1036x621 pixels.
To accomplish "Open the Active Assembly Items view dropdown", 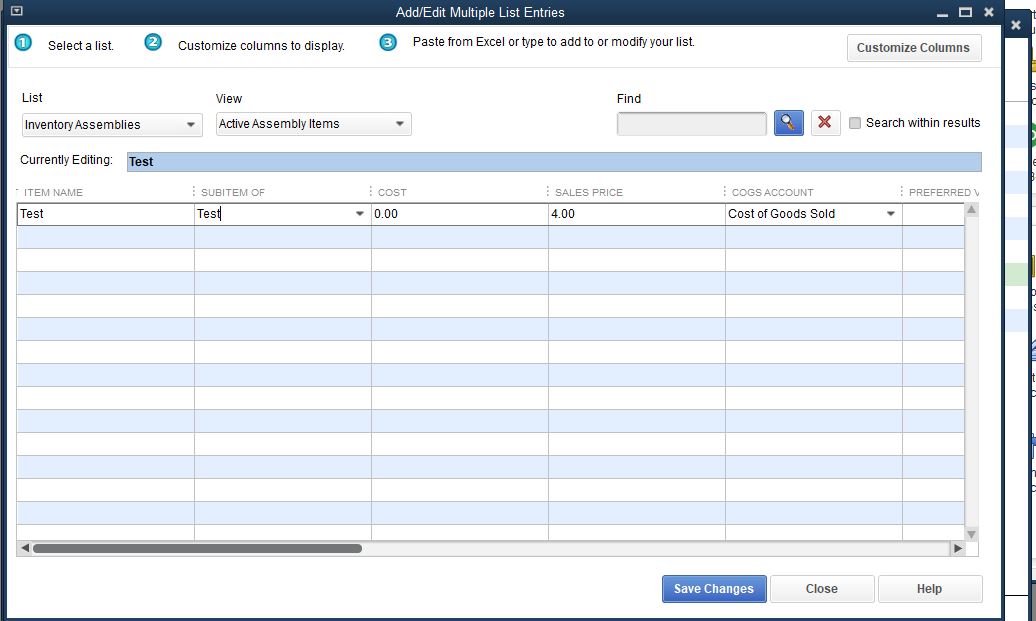I will click(x=400, y=124).
